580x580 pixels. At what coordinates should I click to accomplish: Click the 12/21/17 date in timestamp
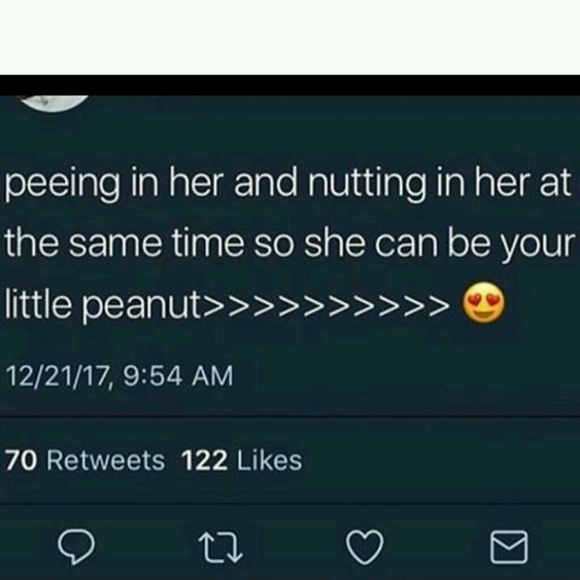pyautogui.click(x=57, y=376)
